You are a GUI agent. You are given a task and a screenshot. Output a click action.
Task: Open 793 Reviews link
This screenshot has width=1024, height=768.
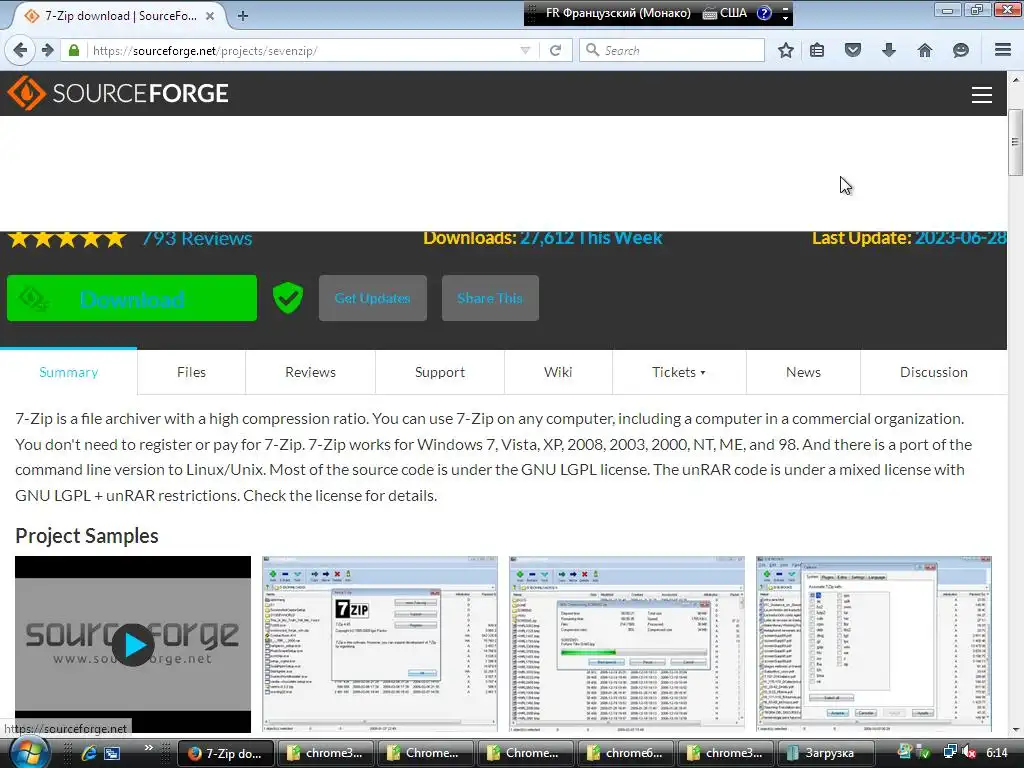click(197, 238)
